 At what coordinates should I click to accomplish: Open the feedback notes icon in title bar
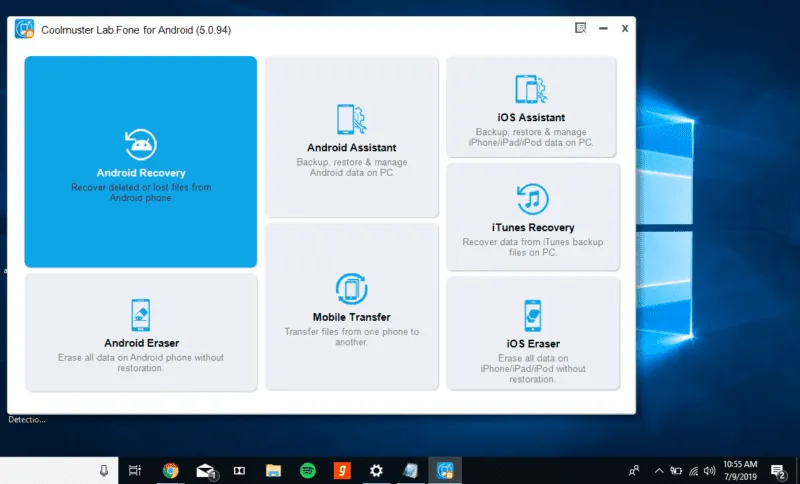pyautogui.click(x=581, y=28)
